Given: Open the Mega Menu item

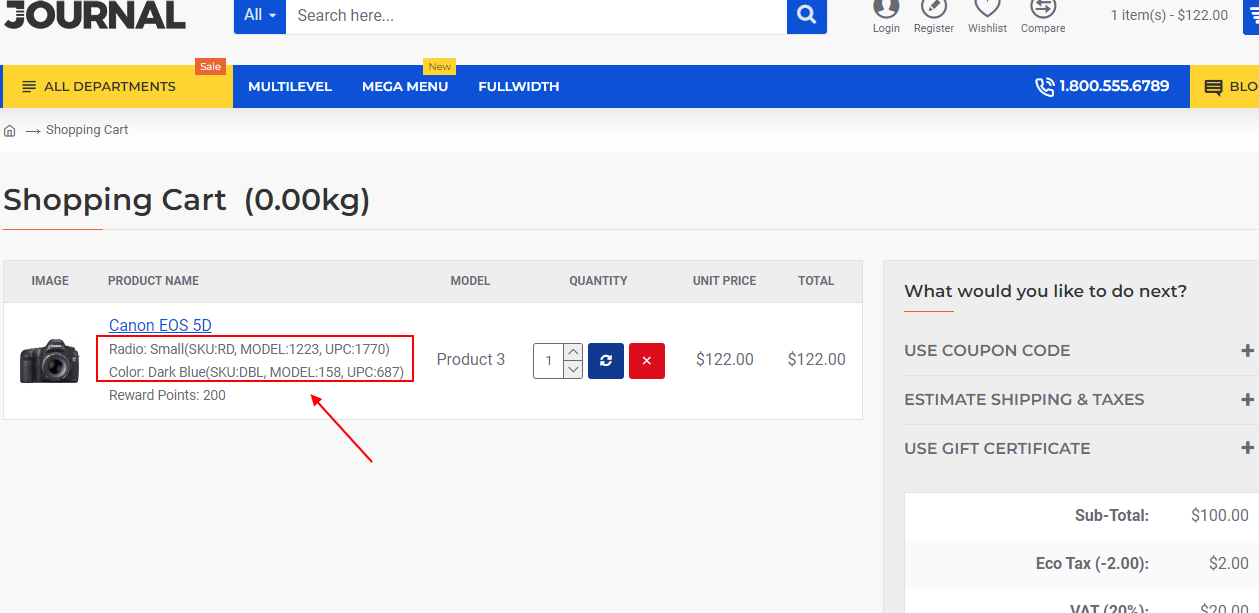Looking at the screenshot, I should 405,87.
